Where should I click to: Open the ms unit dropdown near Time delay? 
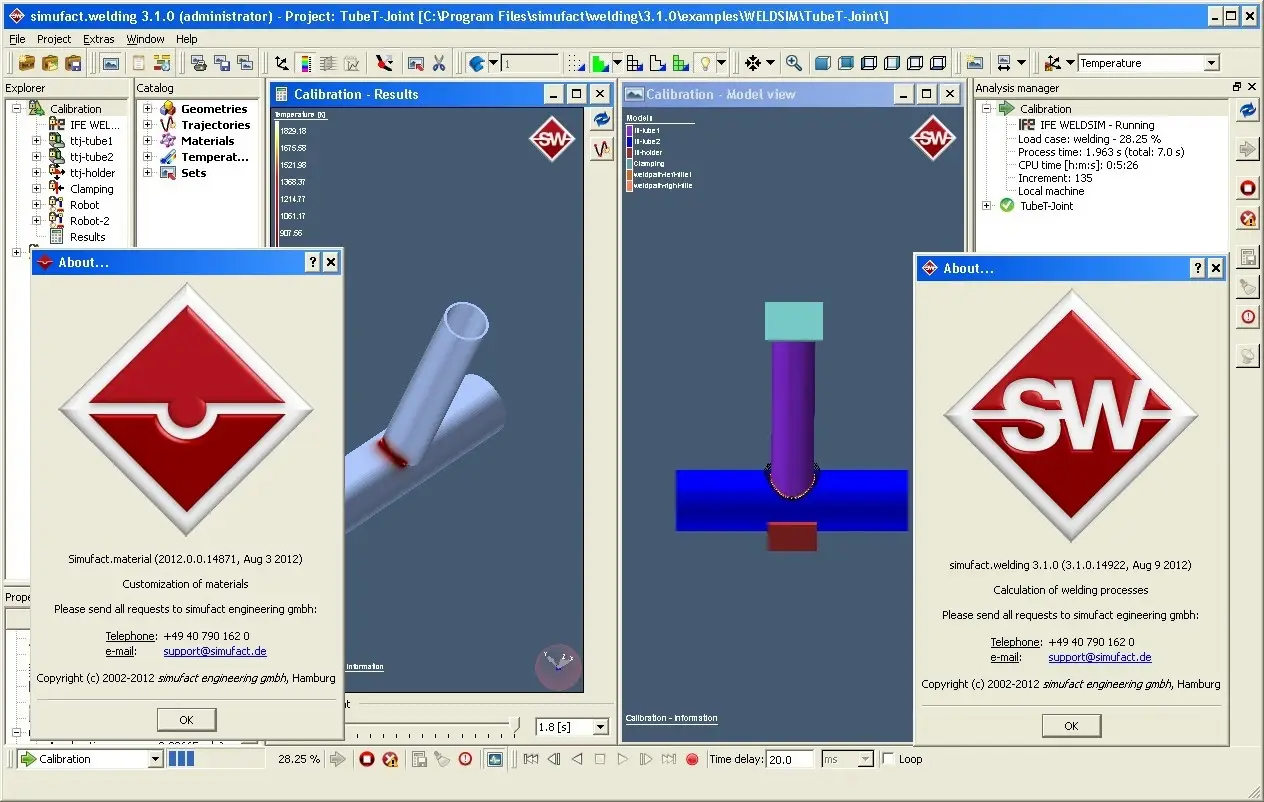[865, 759]
